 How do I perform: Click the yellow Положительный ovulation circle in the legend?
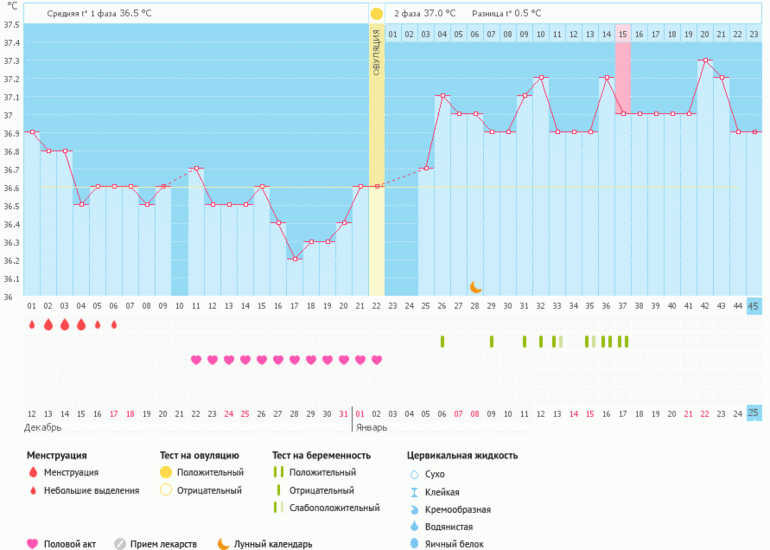click(166, 472)
